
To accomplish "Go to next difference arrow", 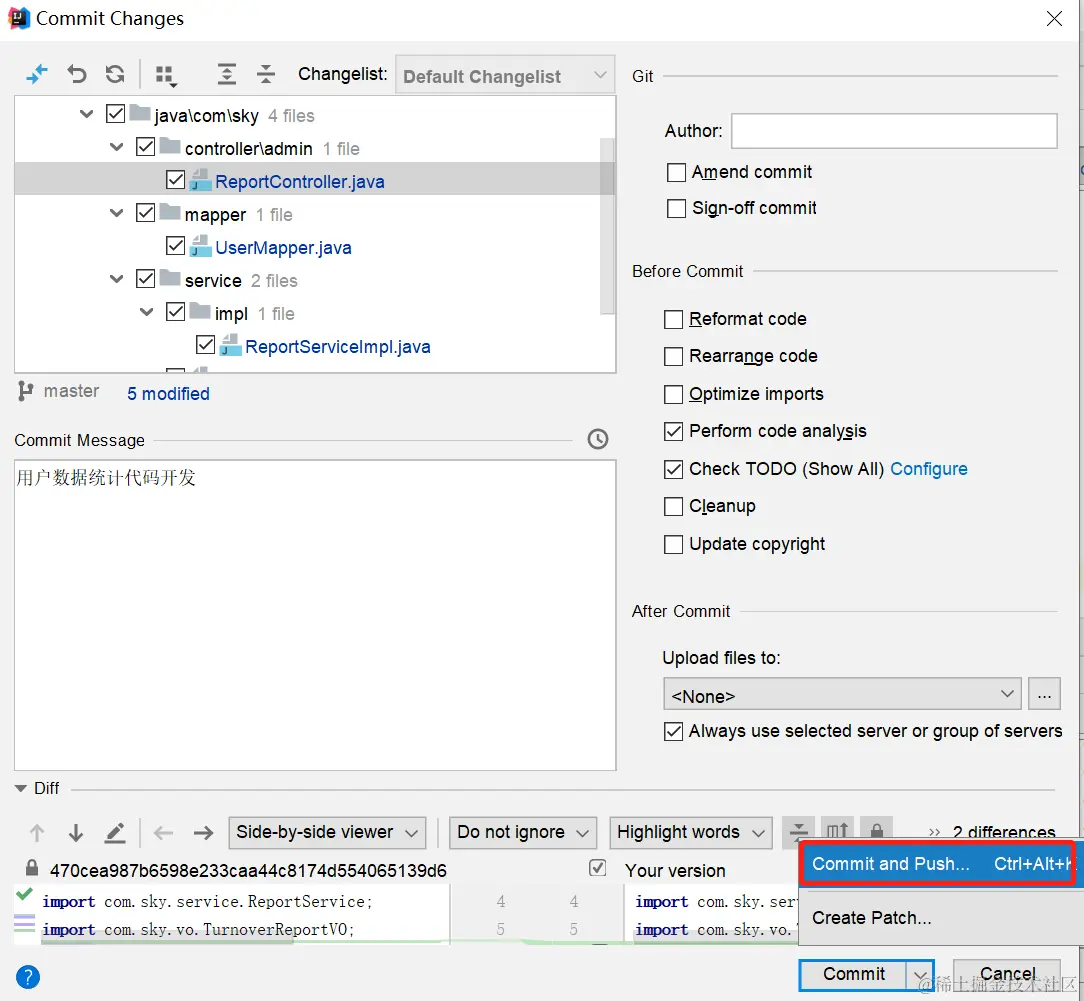I will [76, 832].
